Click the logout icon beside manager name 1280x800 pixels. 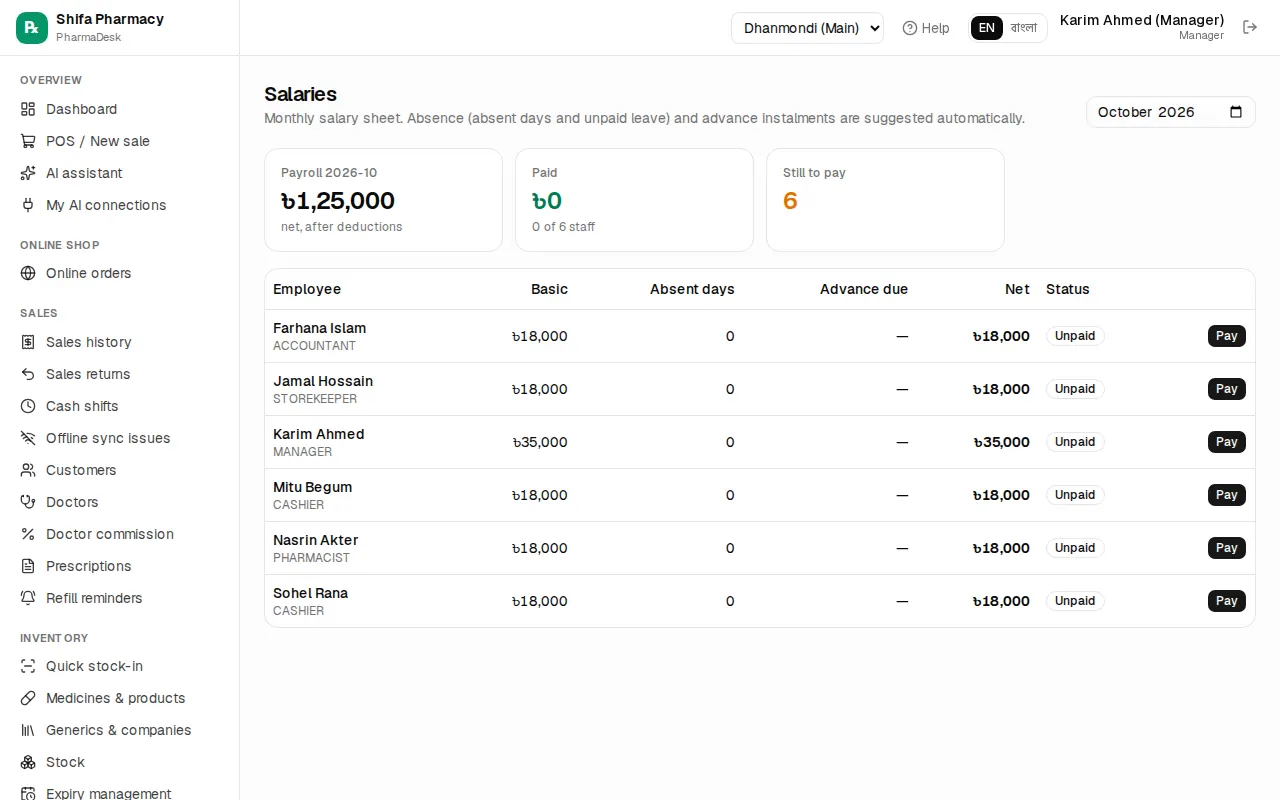click(x=1250, y=27)
